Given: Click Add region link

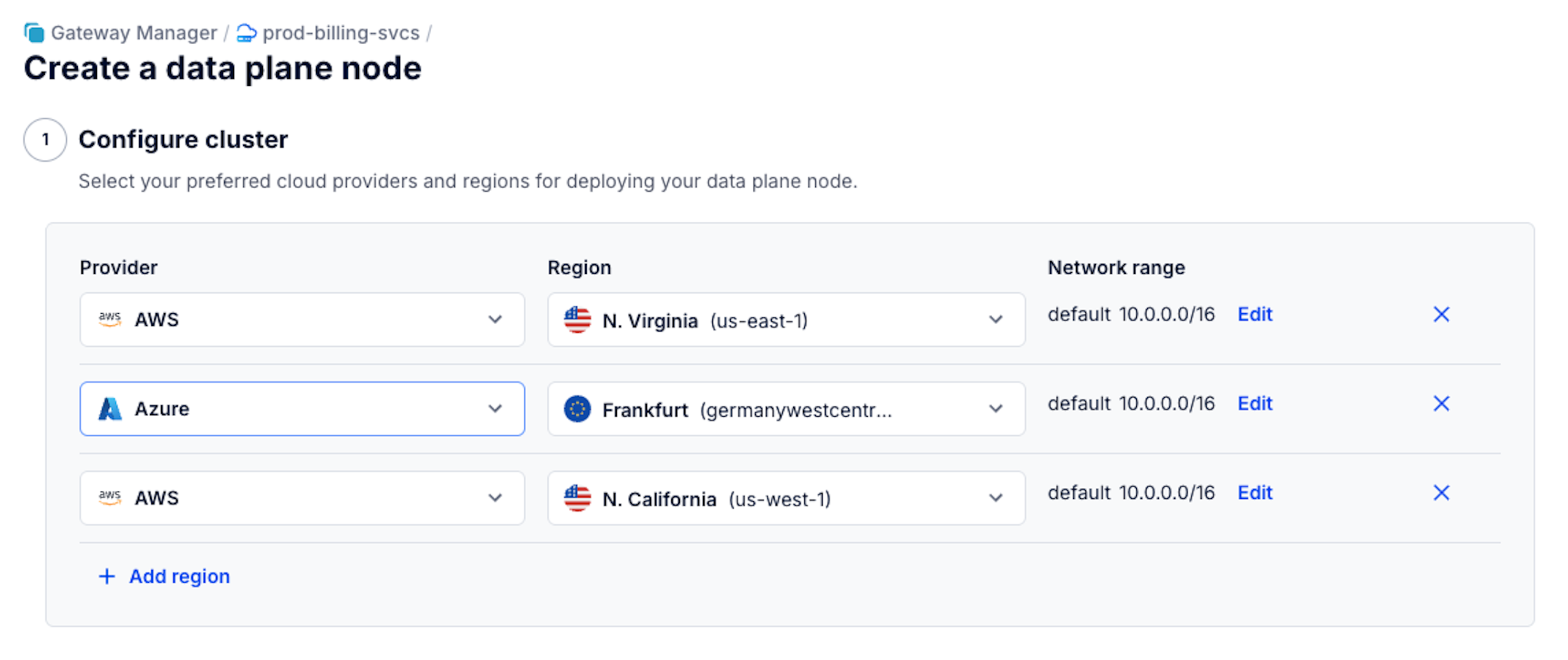Looking at the screenshot, I should point(179,576).
